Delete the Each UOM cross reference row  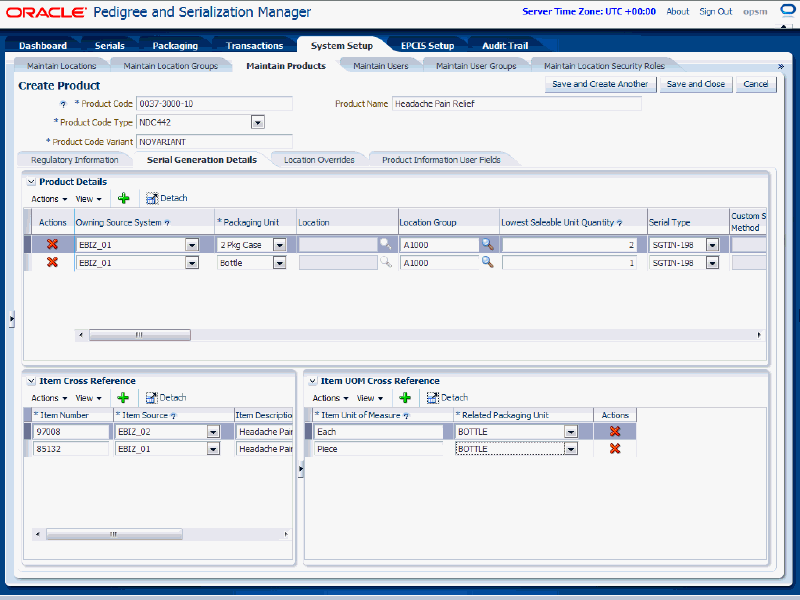[x=615, y=431]
